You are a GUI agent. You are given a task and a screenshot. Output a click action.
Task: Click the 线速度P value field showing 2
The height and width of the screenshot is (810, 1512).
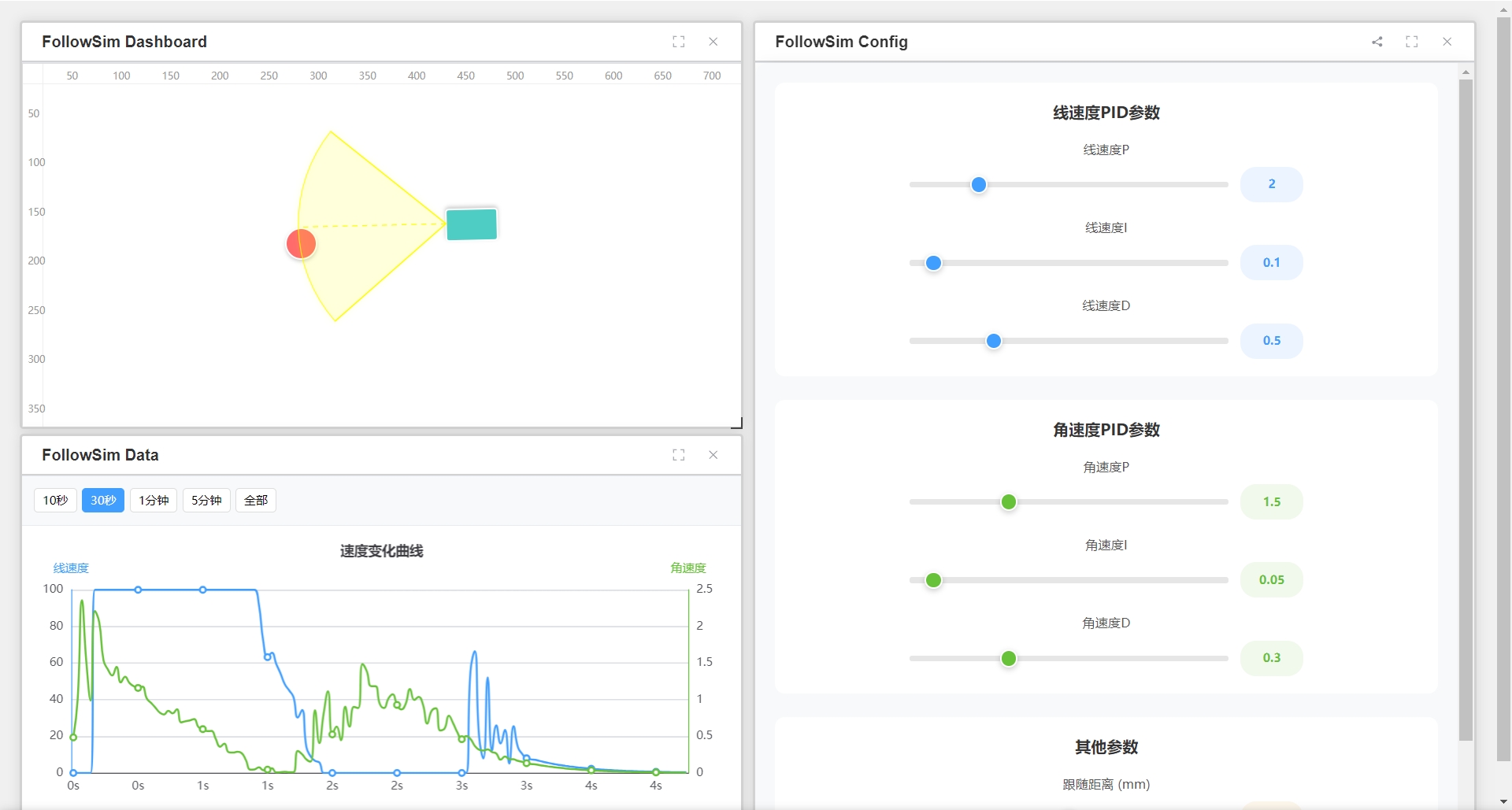coord(1272,184)
